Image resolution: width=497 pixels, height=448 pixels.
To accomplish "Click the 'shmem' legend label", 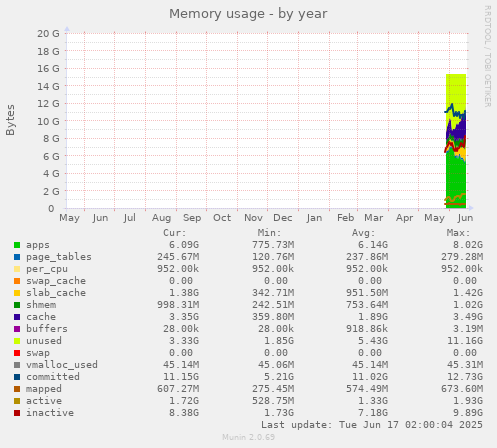I will [x=41, y=305].
